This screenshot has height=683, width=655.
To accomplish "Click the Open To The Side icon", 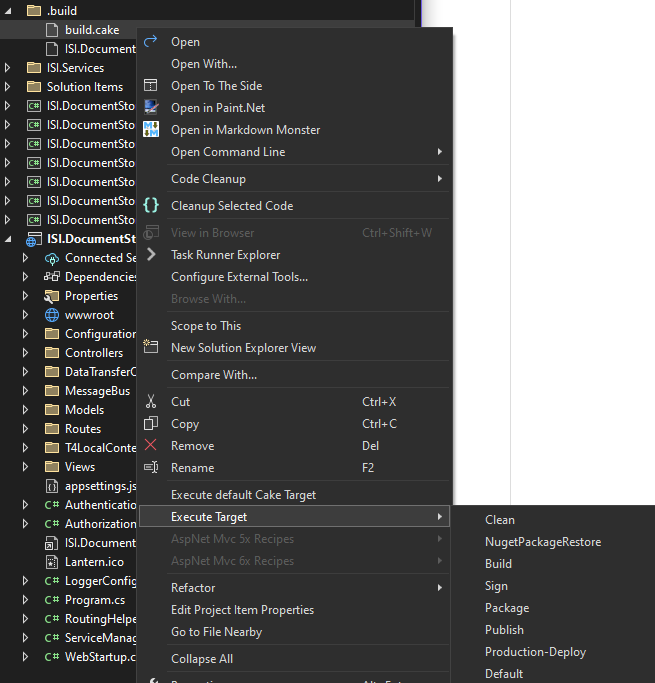I will (151, 86).
